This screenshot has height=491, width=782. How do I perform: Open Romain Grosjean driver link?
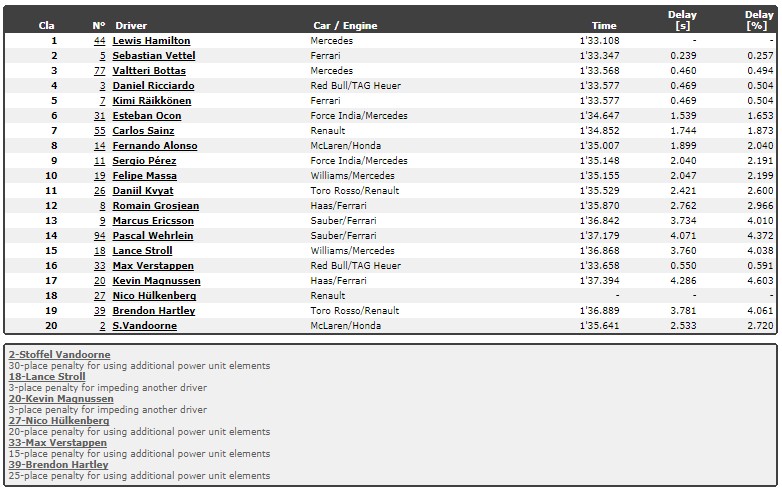[156, 205]
